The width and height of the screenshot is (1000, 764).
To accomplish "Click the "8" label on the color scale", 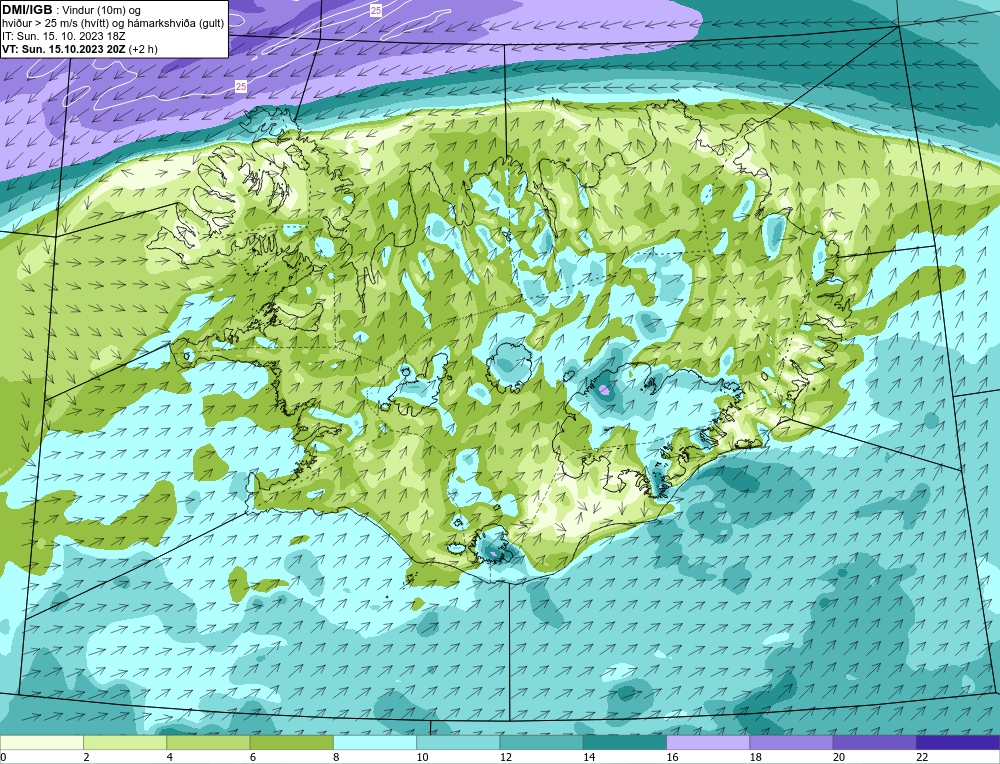I will (x=336, y=757).
